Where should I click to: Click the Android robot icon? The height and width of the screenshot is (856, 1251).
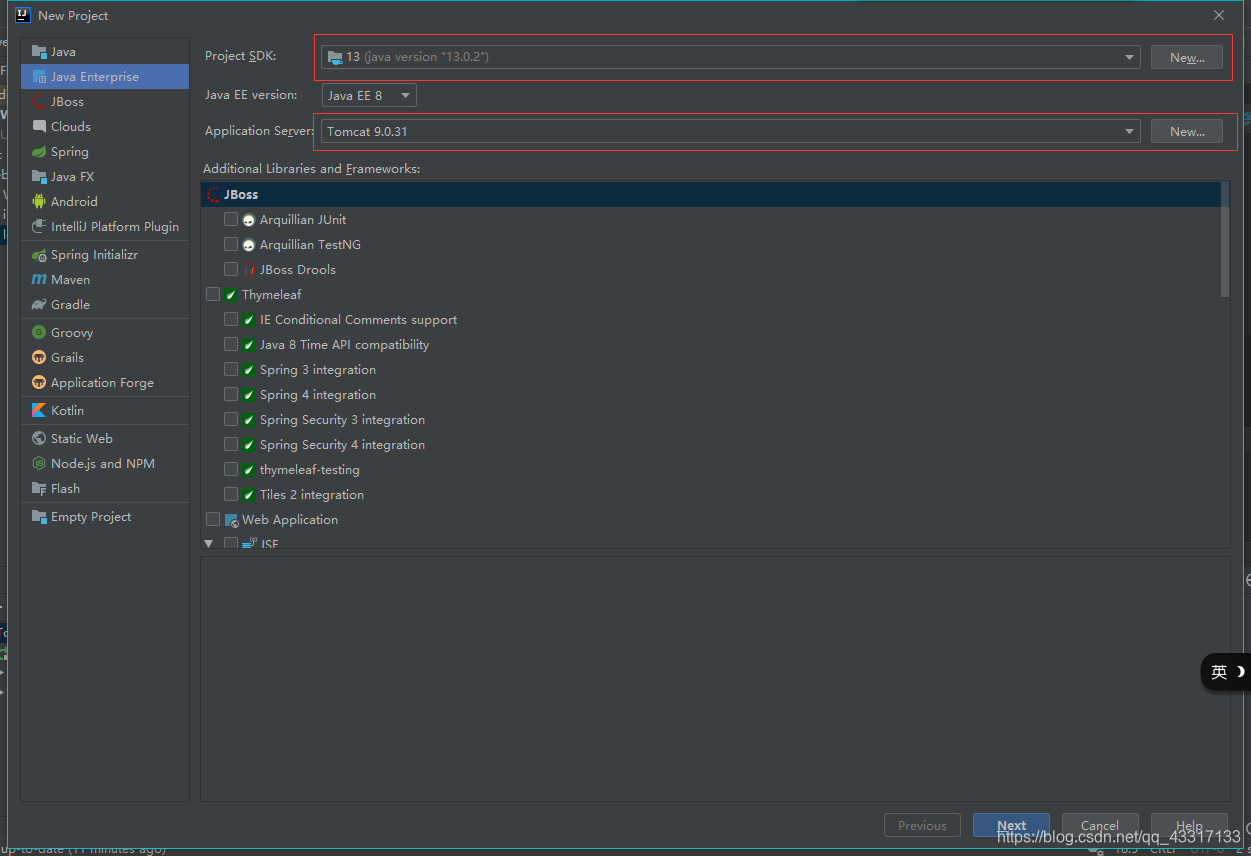(x=39, y=202)
